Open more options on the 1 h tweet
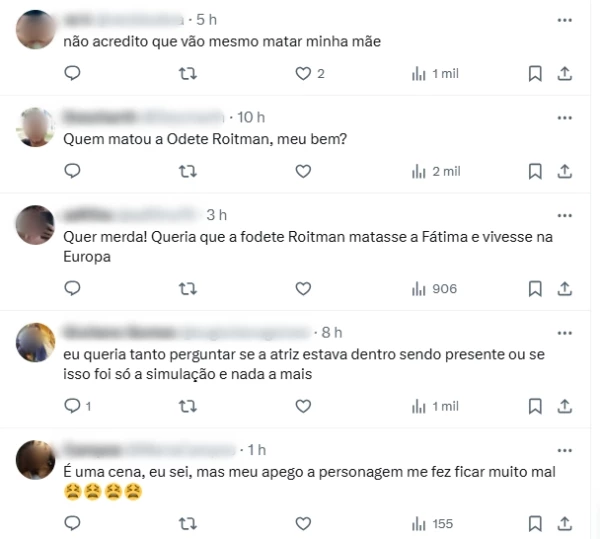The image size is (600, 539). click(564, 450)
